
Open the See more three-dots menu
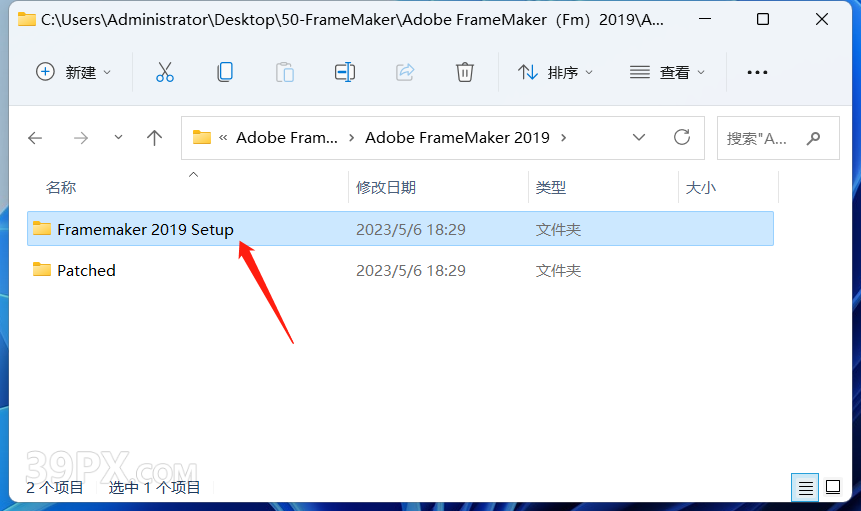point(757,72)
